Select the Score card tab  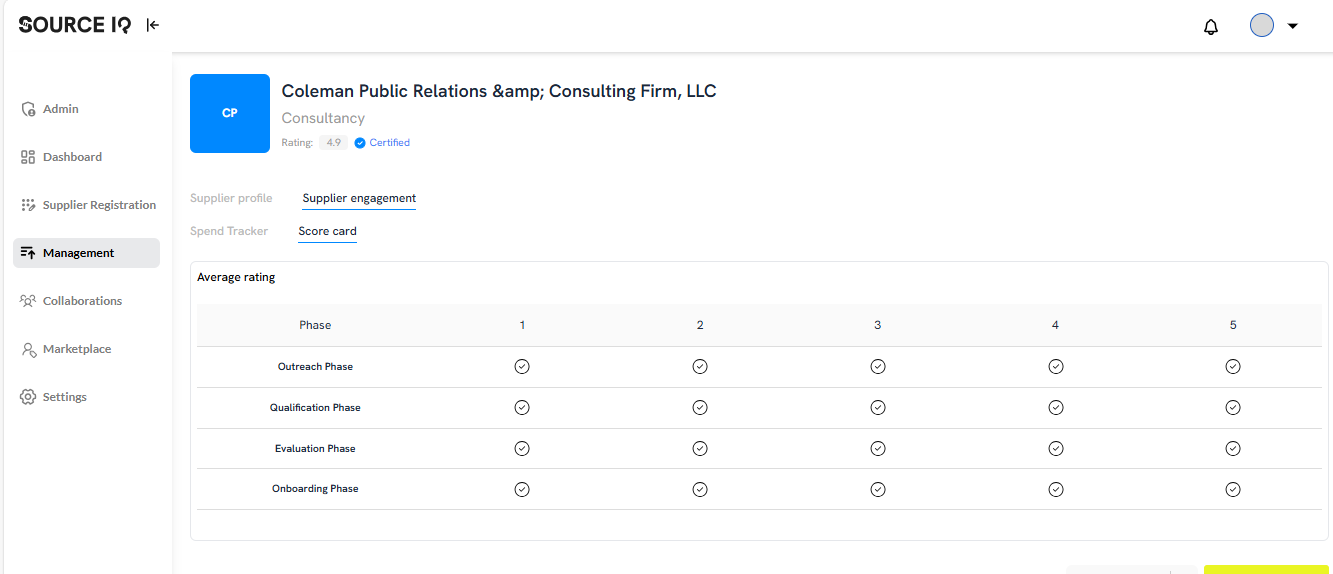click(327, 231)
